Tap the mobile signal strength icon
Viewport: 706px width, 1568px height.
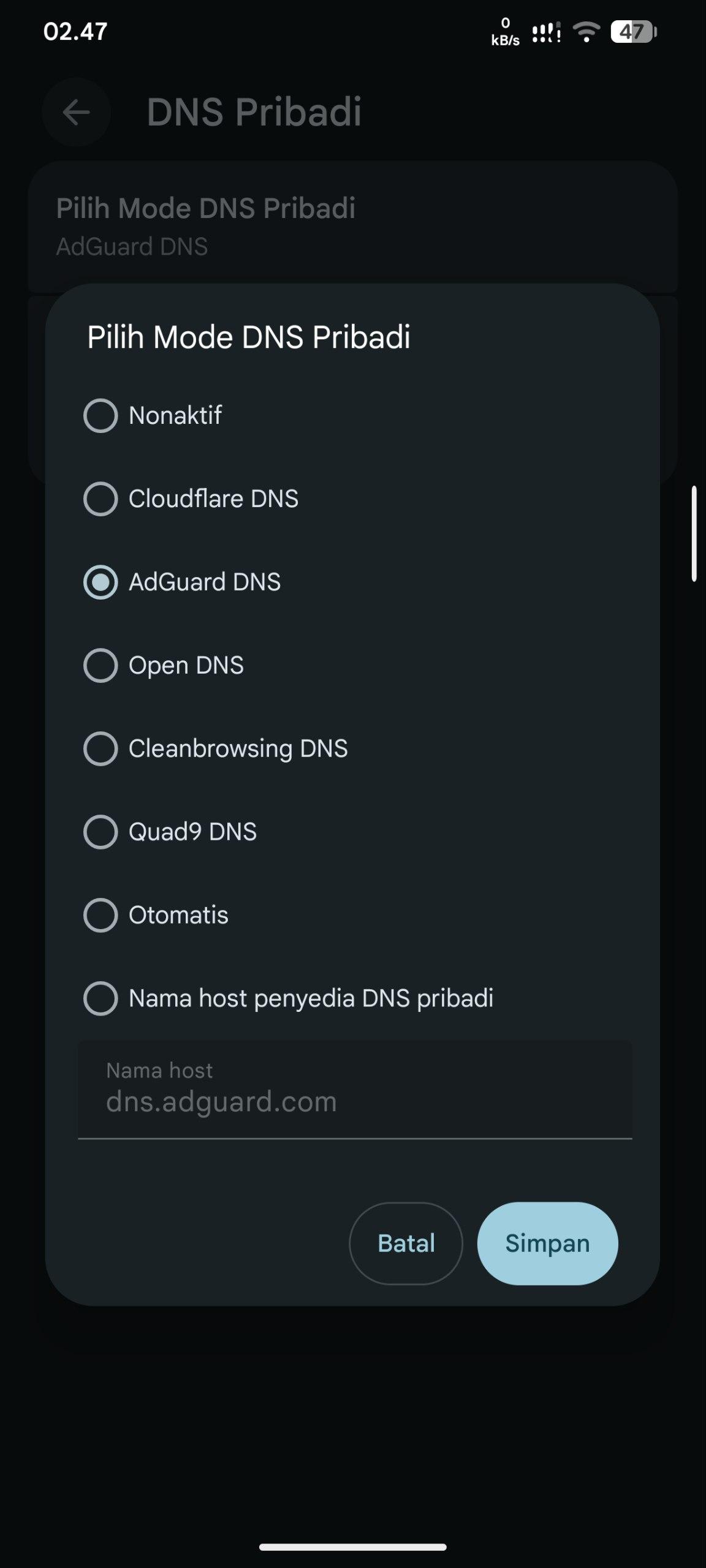coord(546,32)
